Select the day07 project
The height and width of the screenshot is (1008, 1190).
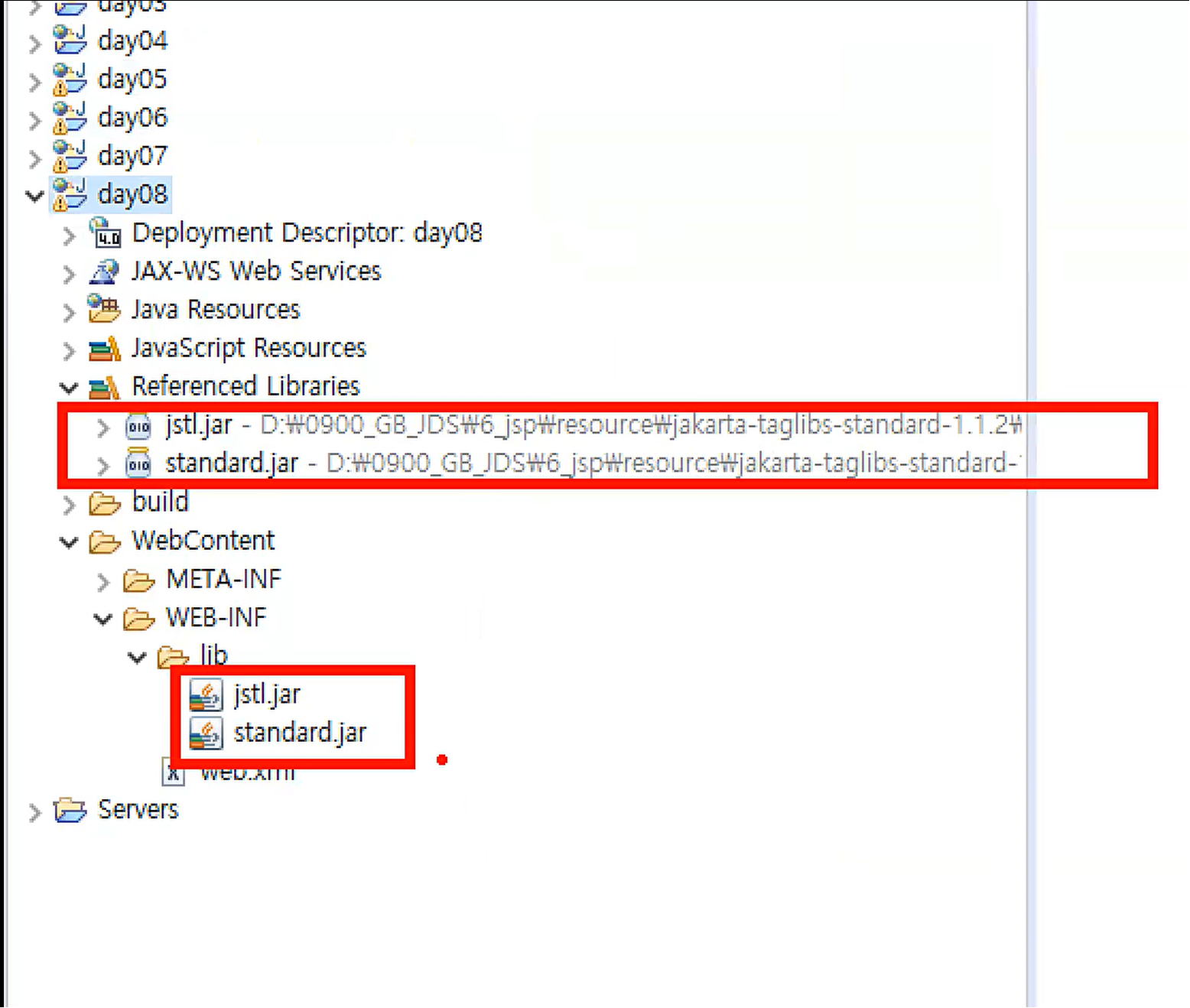click(132, 156)
